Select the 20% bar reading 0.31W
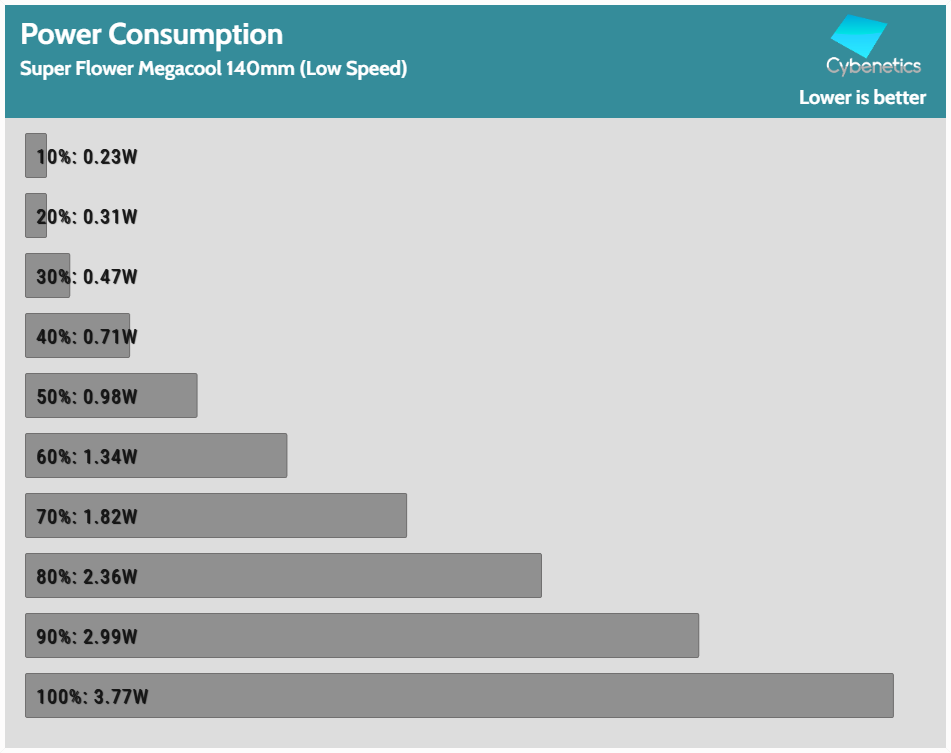 point(35,216)
